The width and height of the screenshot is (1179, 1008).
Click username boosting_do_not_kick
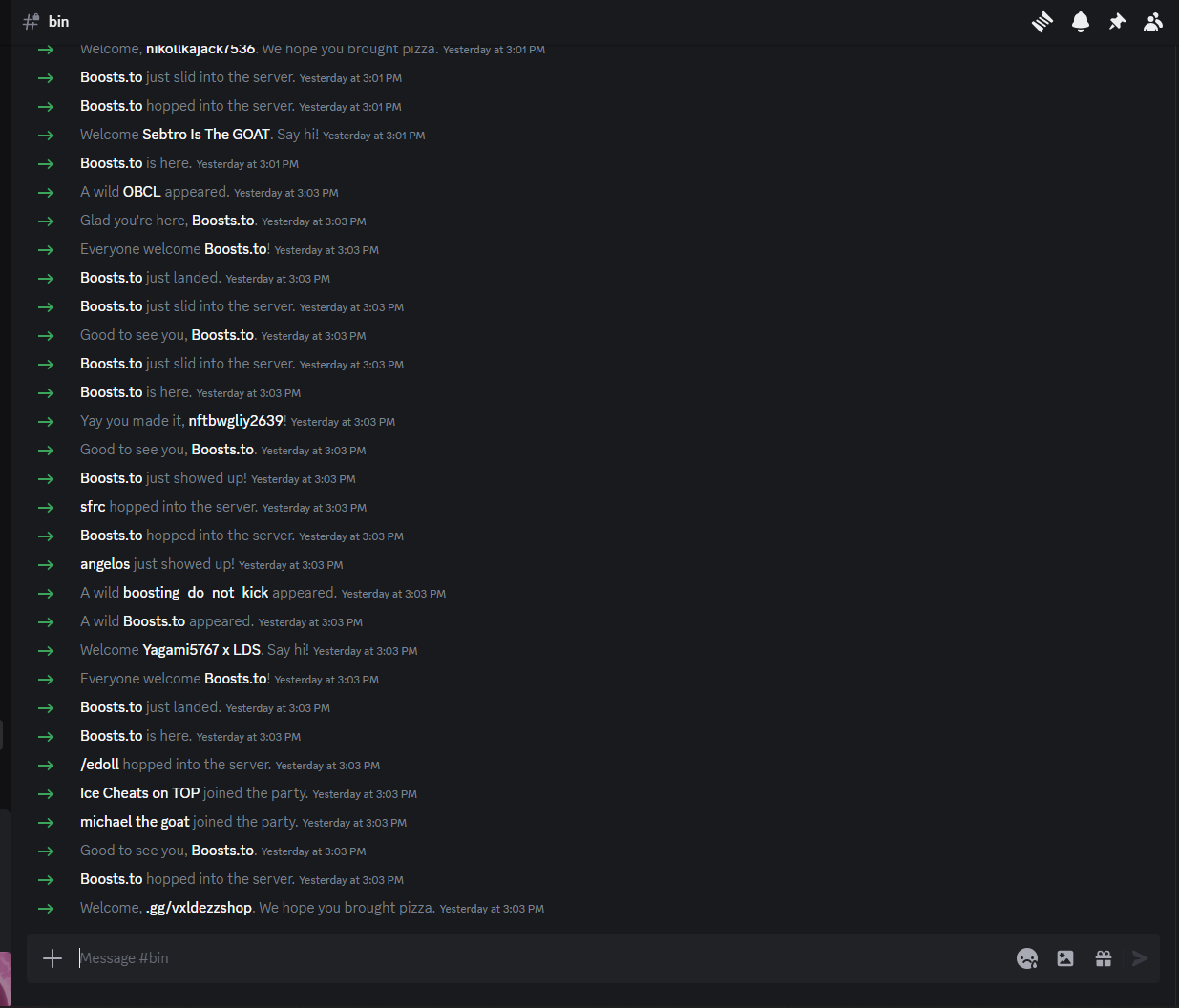pos(196,593)
